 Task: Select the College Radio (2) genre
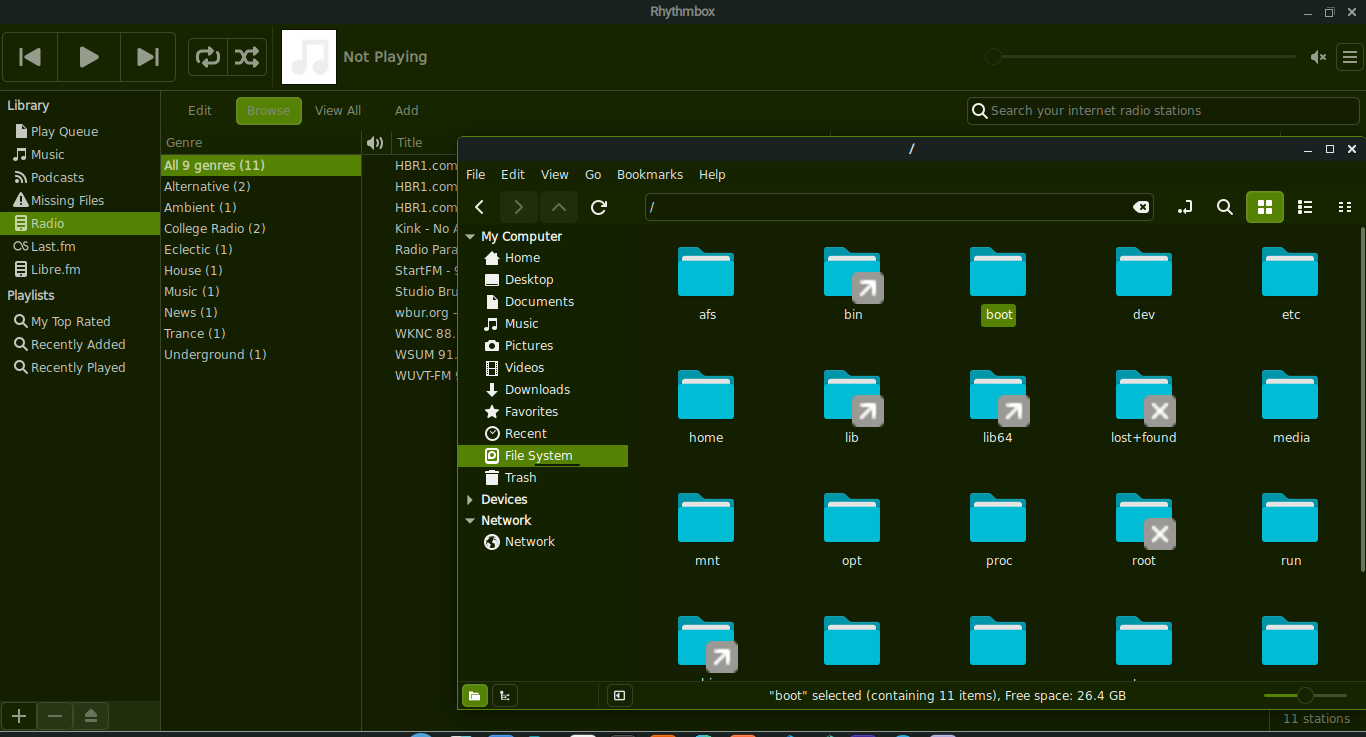(260, 228)
